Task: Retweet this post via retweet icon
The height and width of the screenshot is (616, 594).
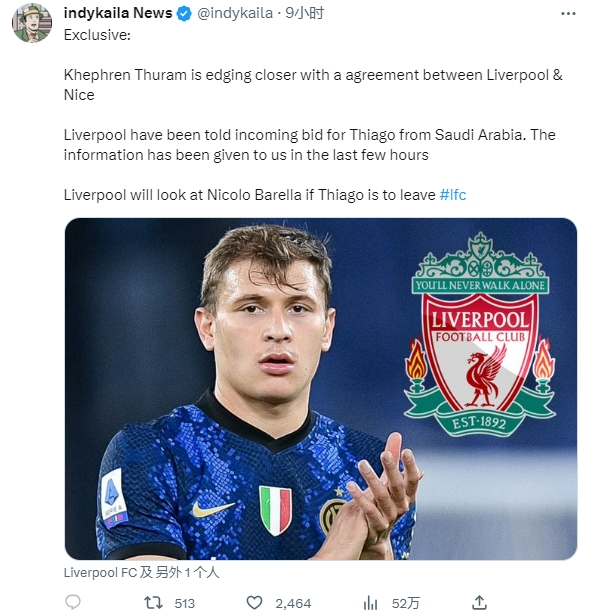Action: pyautogui.click(x=153, y=603)
